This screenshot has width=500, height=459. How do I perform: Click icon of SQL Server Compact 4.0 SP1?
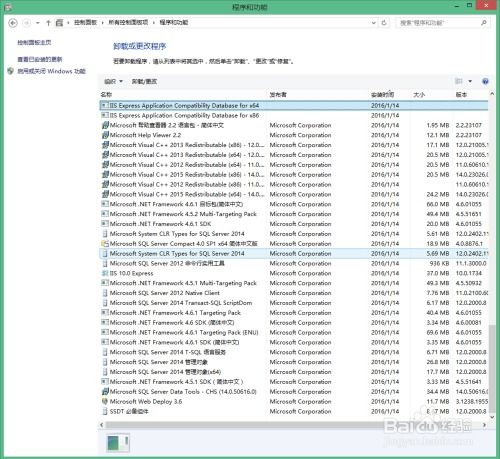coord(105,243)
